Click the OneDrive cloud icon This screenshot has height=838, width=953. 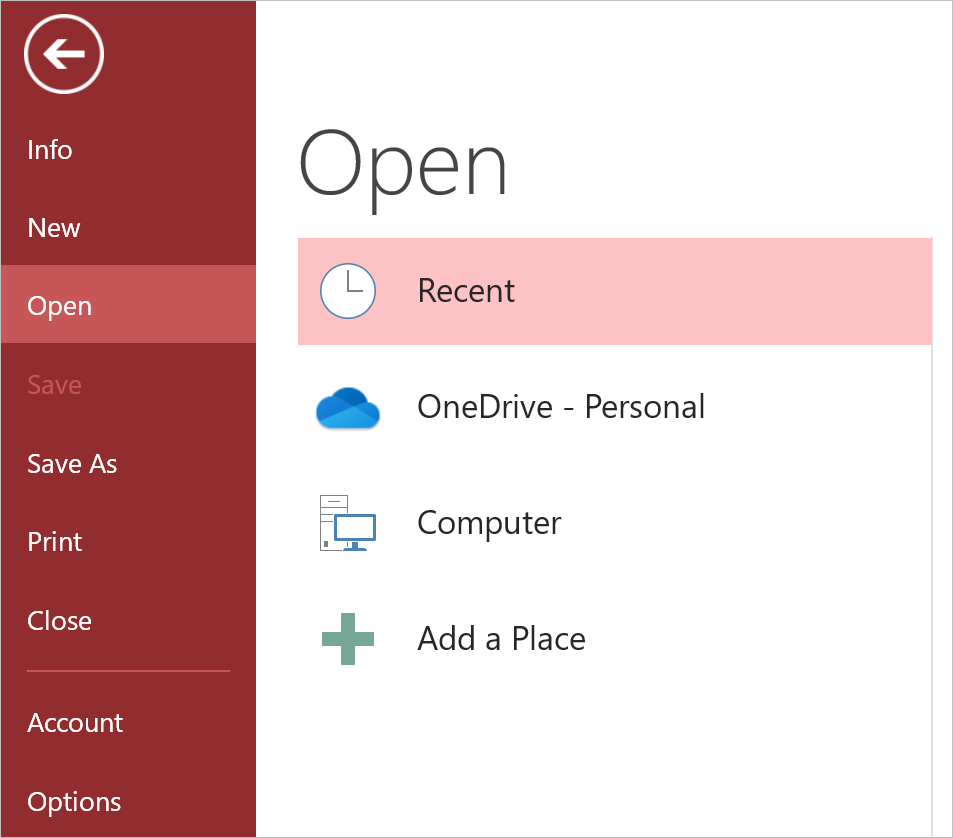point(348,408)
